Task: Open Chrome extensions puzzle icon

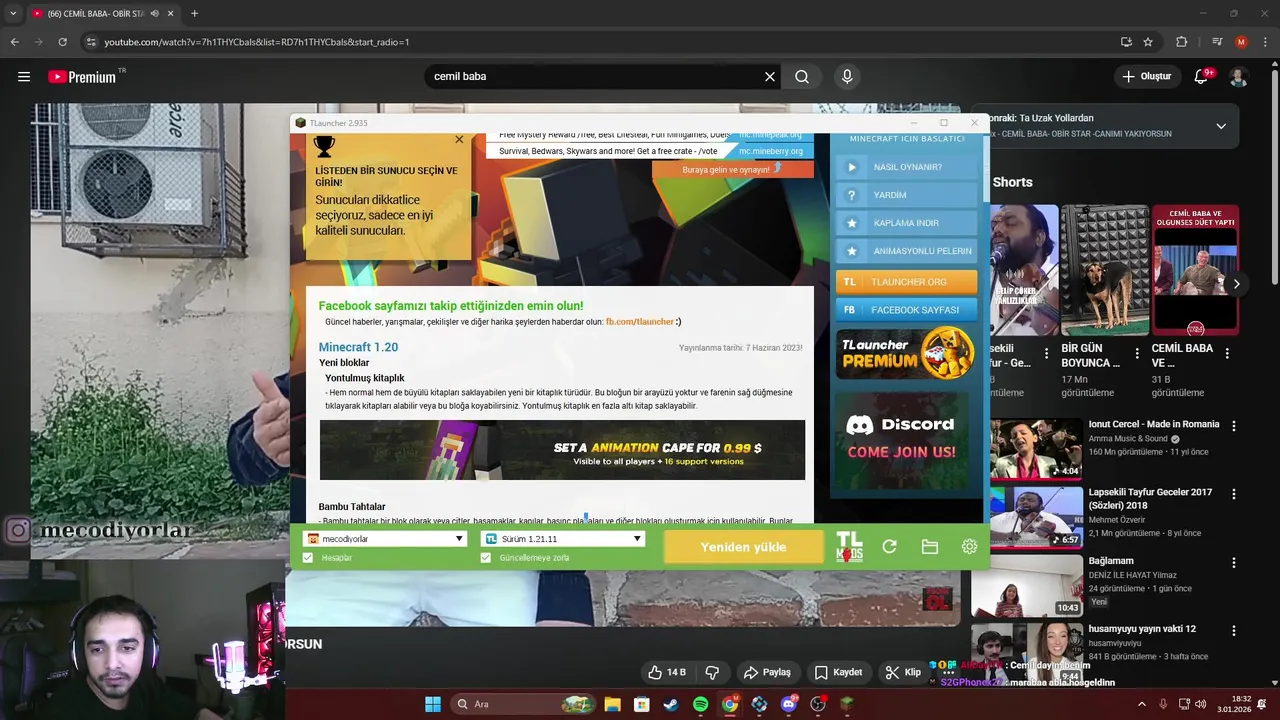Action: pos(1182,42)
